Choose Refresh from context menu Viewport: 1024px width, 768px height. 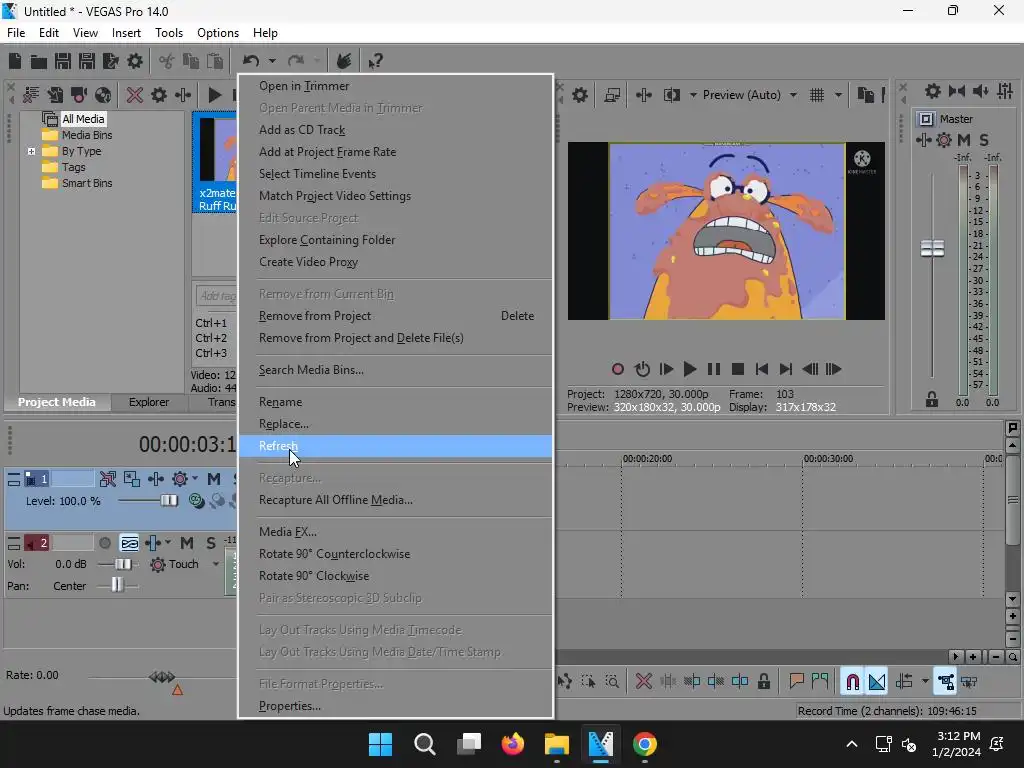click(396, 446)
